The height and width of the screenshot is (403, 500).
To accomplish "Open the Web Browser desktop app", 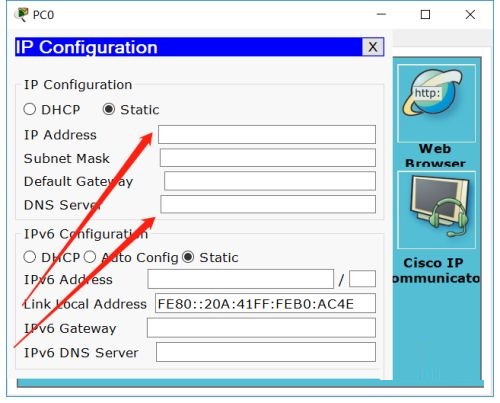I will pos(436,103).
